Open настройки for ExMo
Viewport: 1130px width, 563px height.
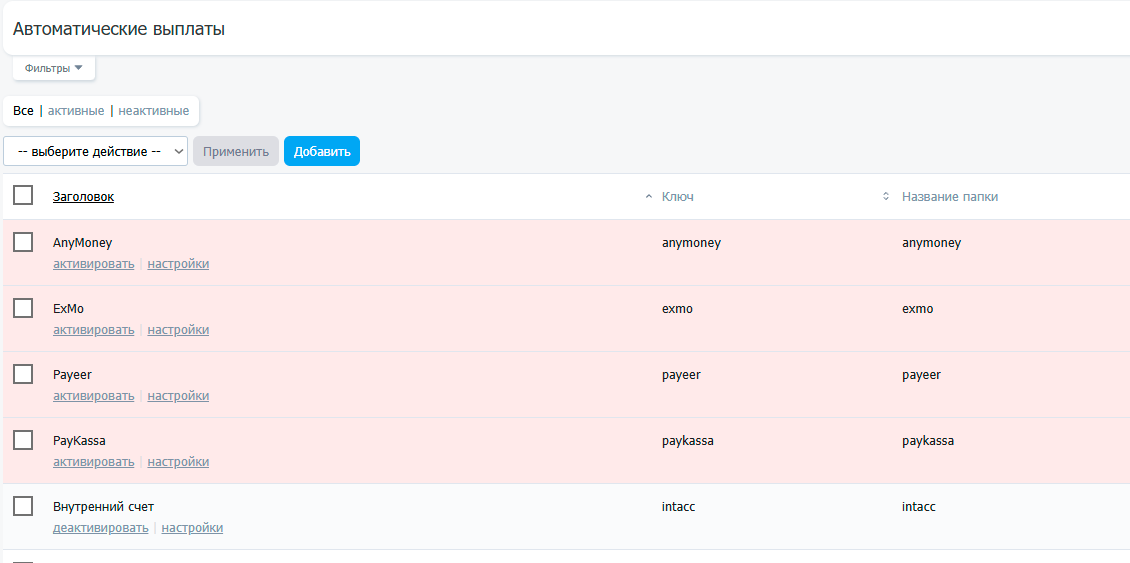[x=178, y=330]
